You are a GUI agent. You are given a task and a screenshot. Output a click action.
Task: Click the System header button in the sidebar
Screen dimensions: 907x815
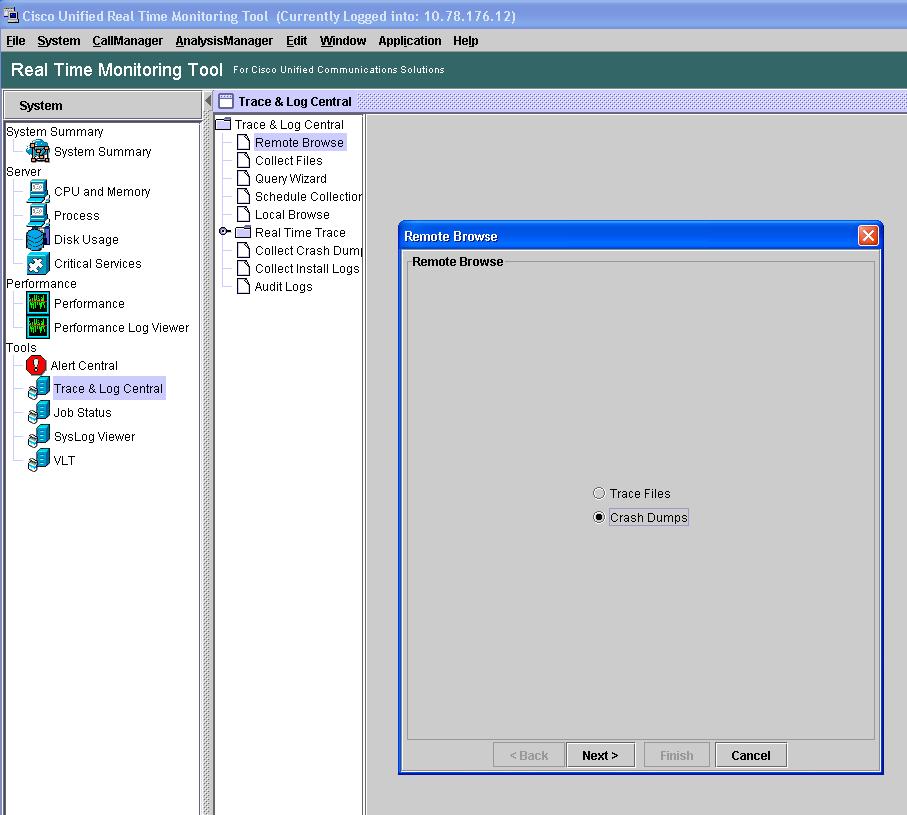(x=102, y=105)
